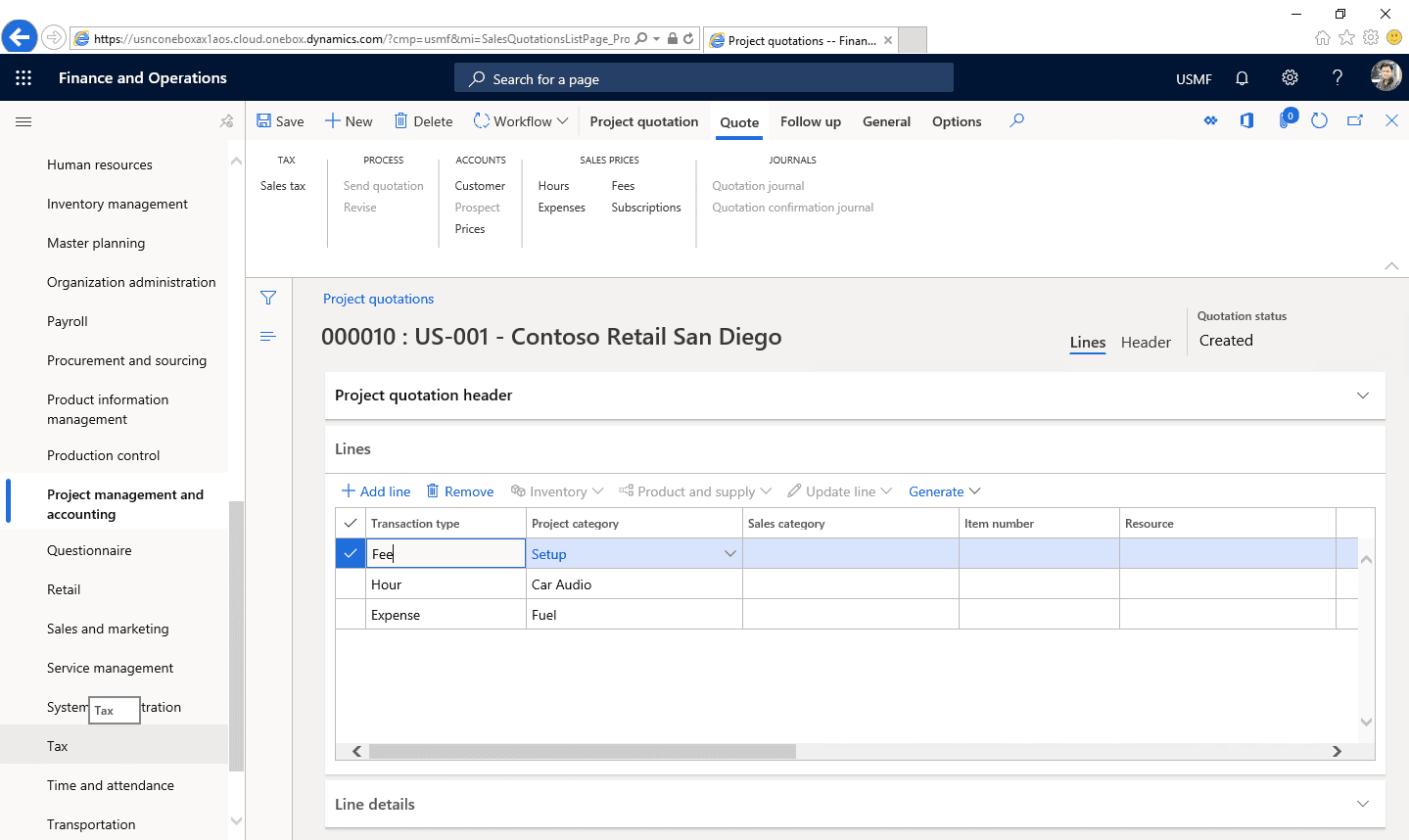Open Retail module in navigation pane
This screenshot has width=1409, height=840.
pos(64,589)
